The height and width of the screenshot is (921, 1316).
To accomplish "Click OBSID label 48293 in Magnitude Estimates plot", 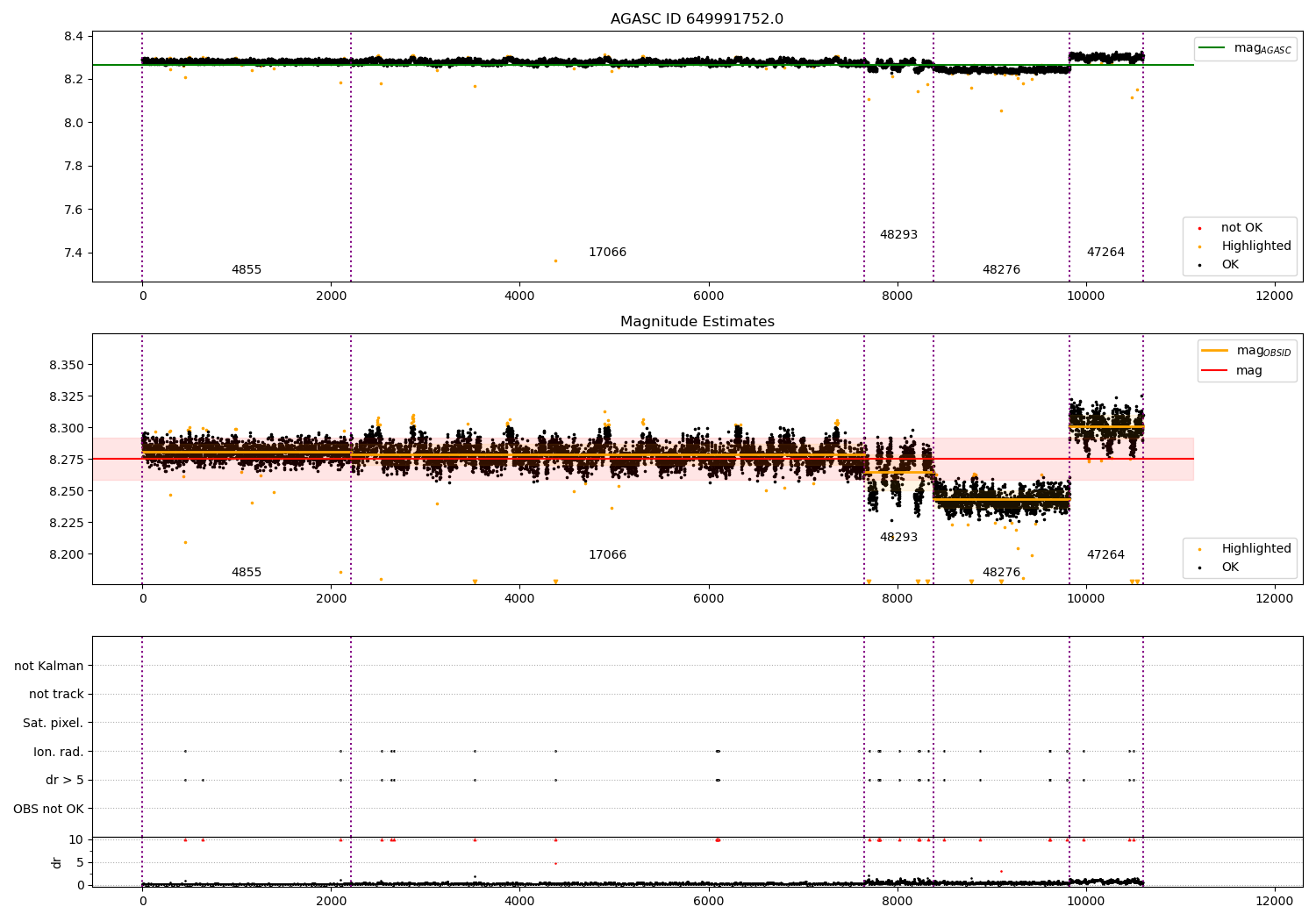I will pos(898,538).
